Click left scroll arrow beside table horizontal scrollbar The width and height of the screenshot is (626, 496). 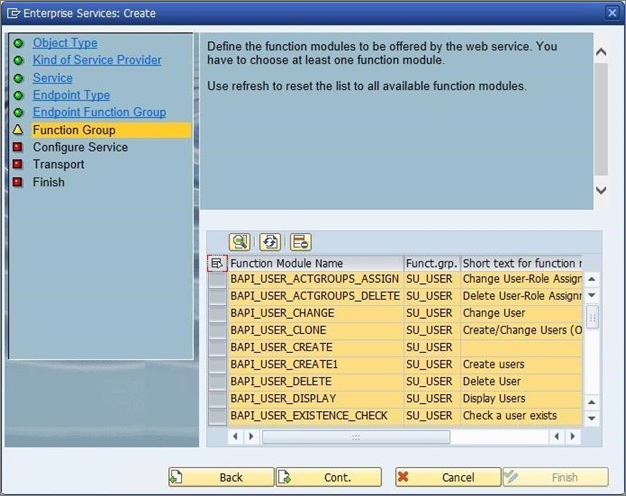(235, 436)
